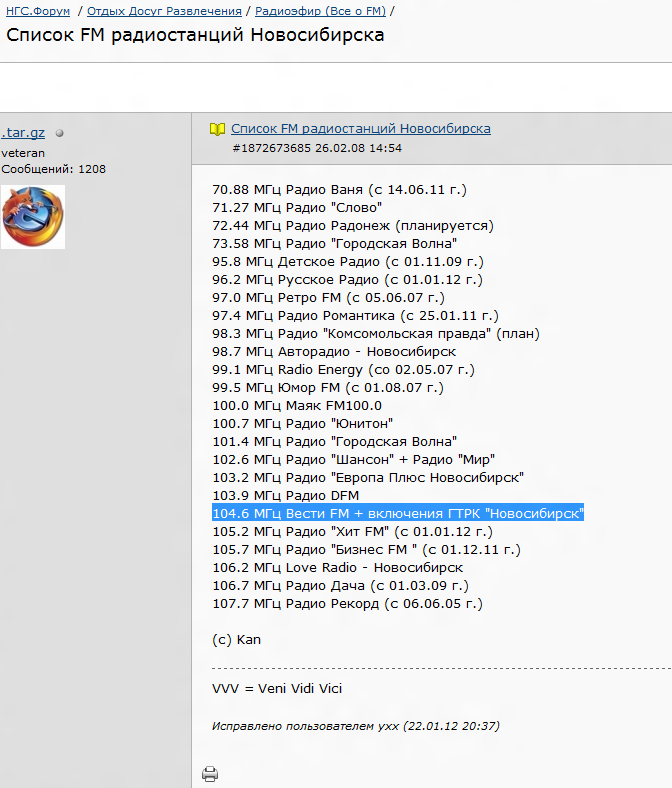This screenshot has width=672, height=788.
Task: Click the line '99.5 МГц Юмор FM'
Action: 328,388
